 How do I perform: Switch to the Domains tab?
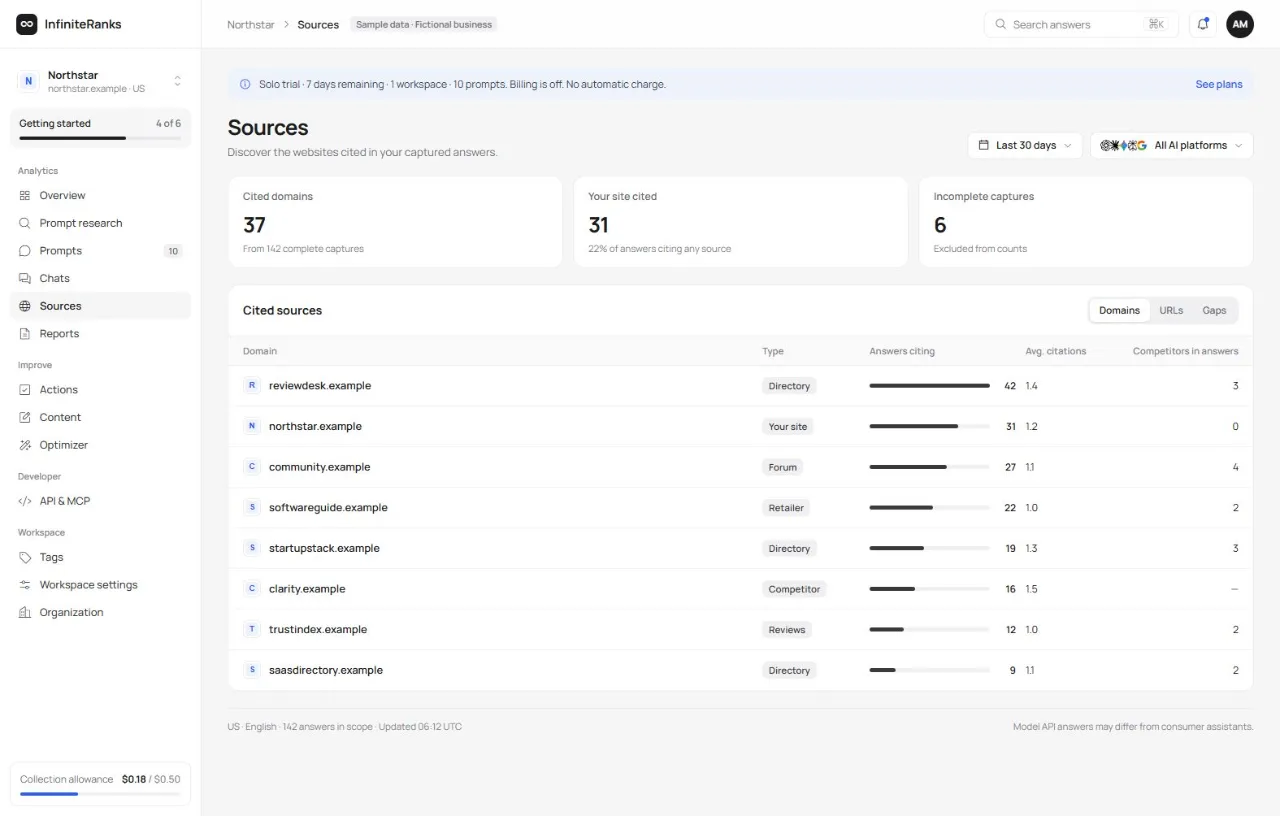point(1119,310)
